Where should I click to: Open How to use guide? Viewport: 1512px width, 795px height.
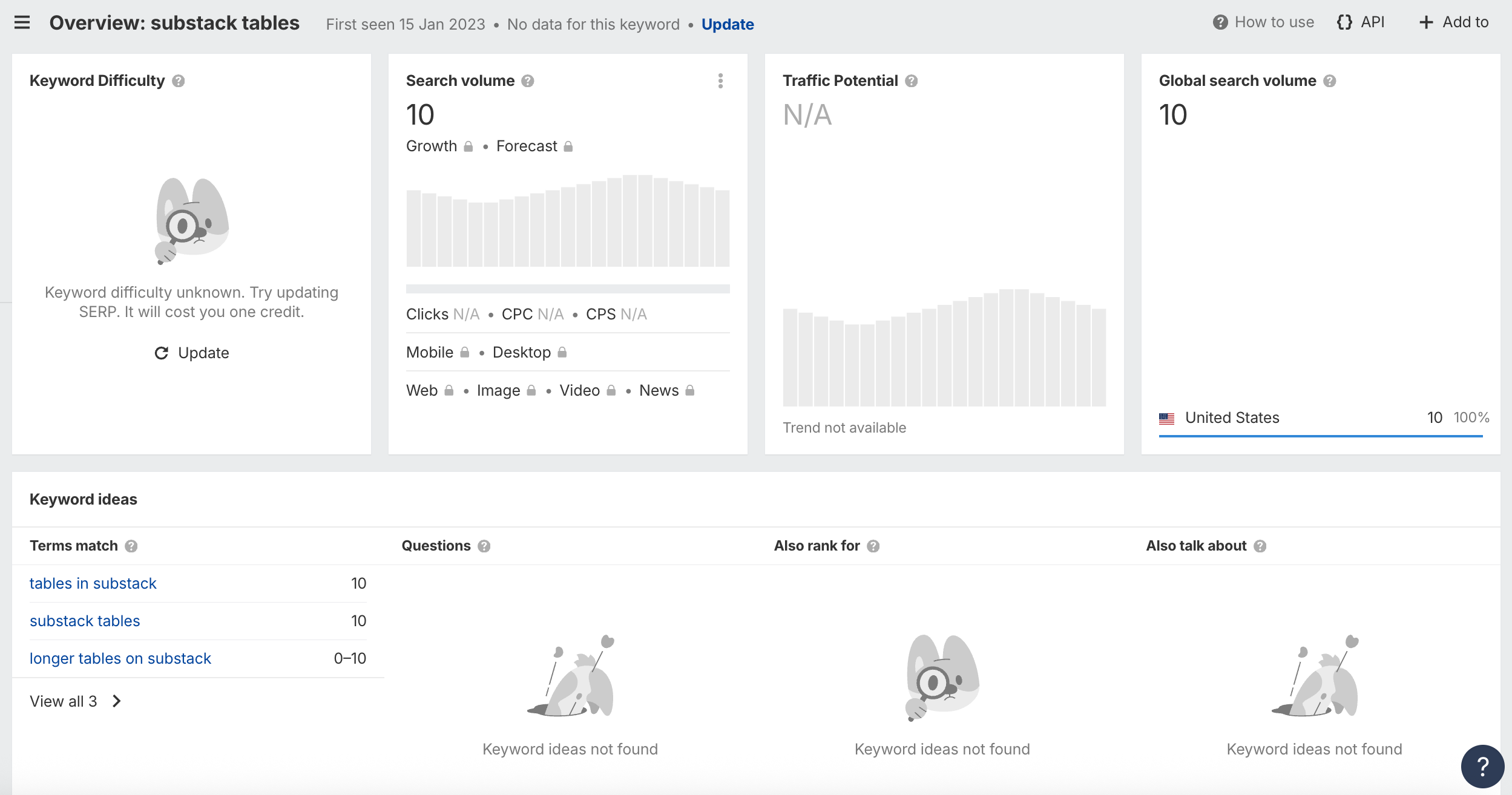1264,22
